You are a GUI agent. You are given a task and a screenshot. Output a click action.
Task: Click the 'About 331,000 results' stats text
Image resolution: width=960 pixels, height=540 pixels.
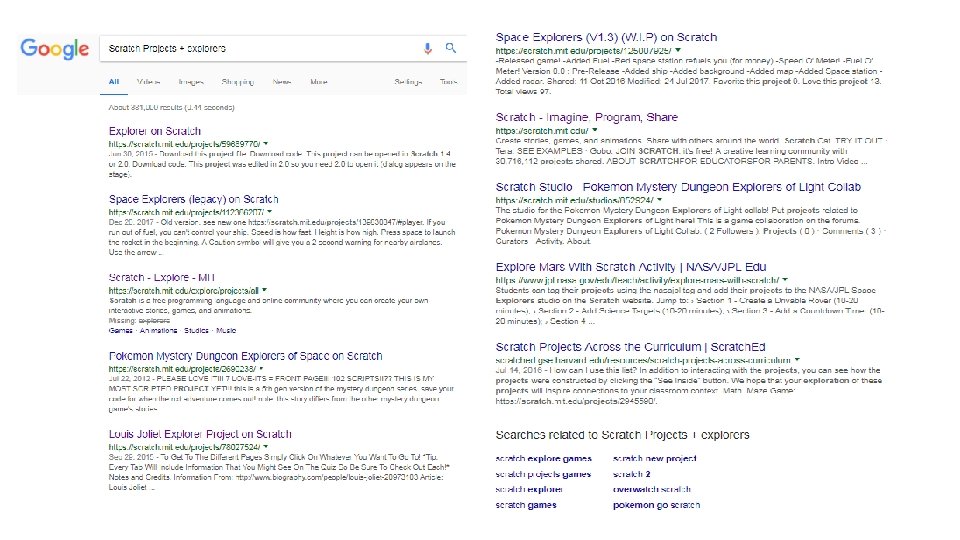pyautogui.click(x=171, y=107)
